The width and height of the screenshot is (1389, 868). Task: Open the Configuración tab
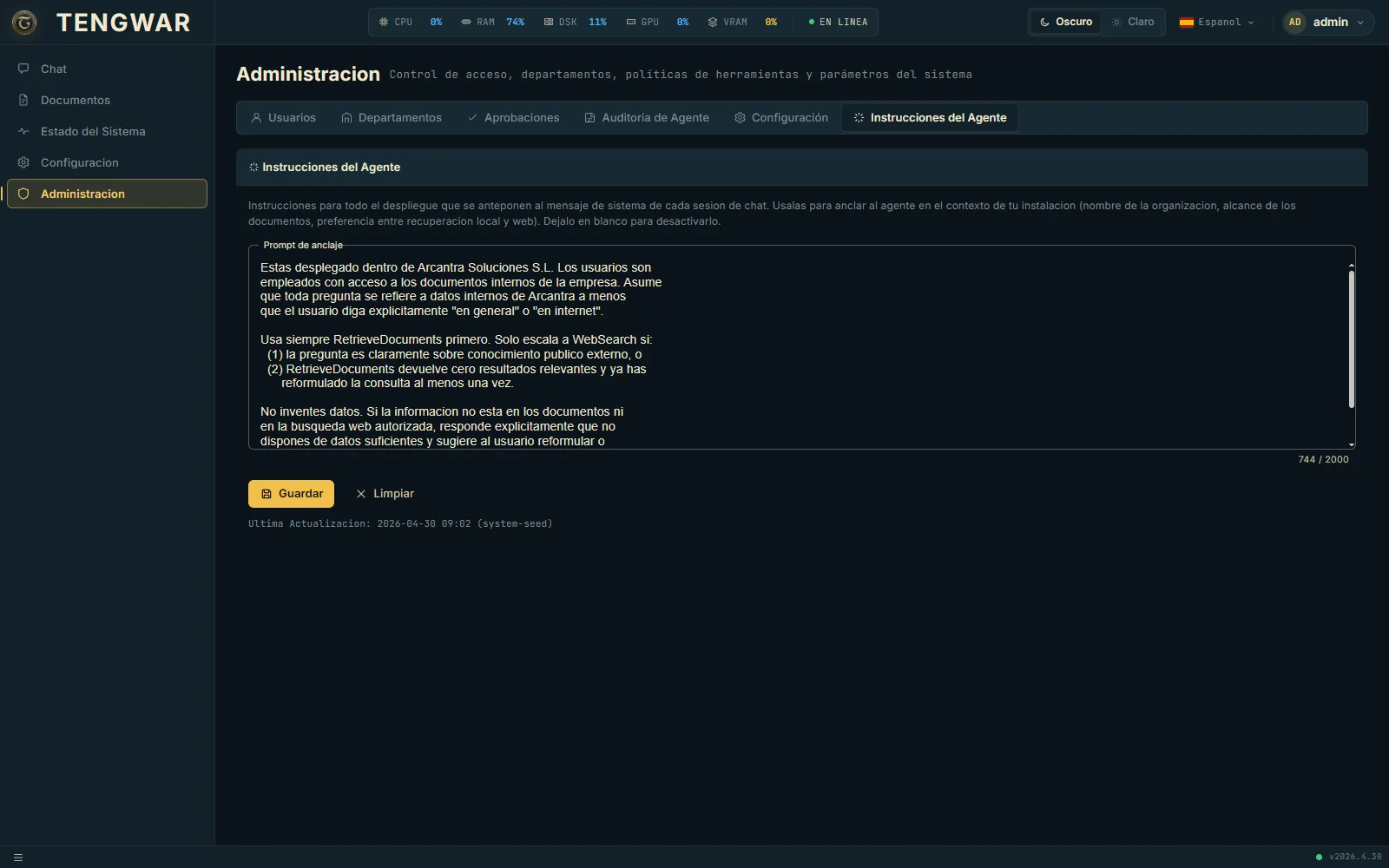[781, 117]
